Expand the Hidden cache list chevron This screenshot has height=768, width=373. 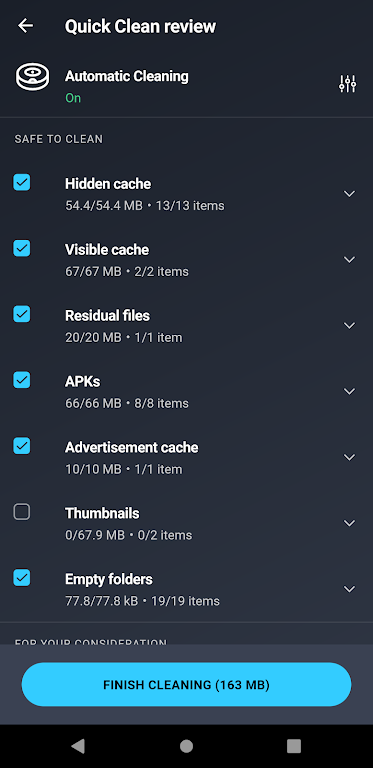pos(349,194)
